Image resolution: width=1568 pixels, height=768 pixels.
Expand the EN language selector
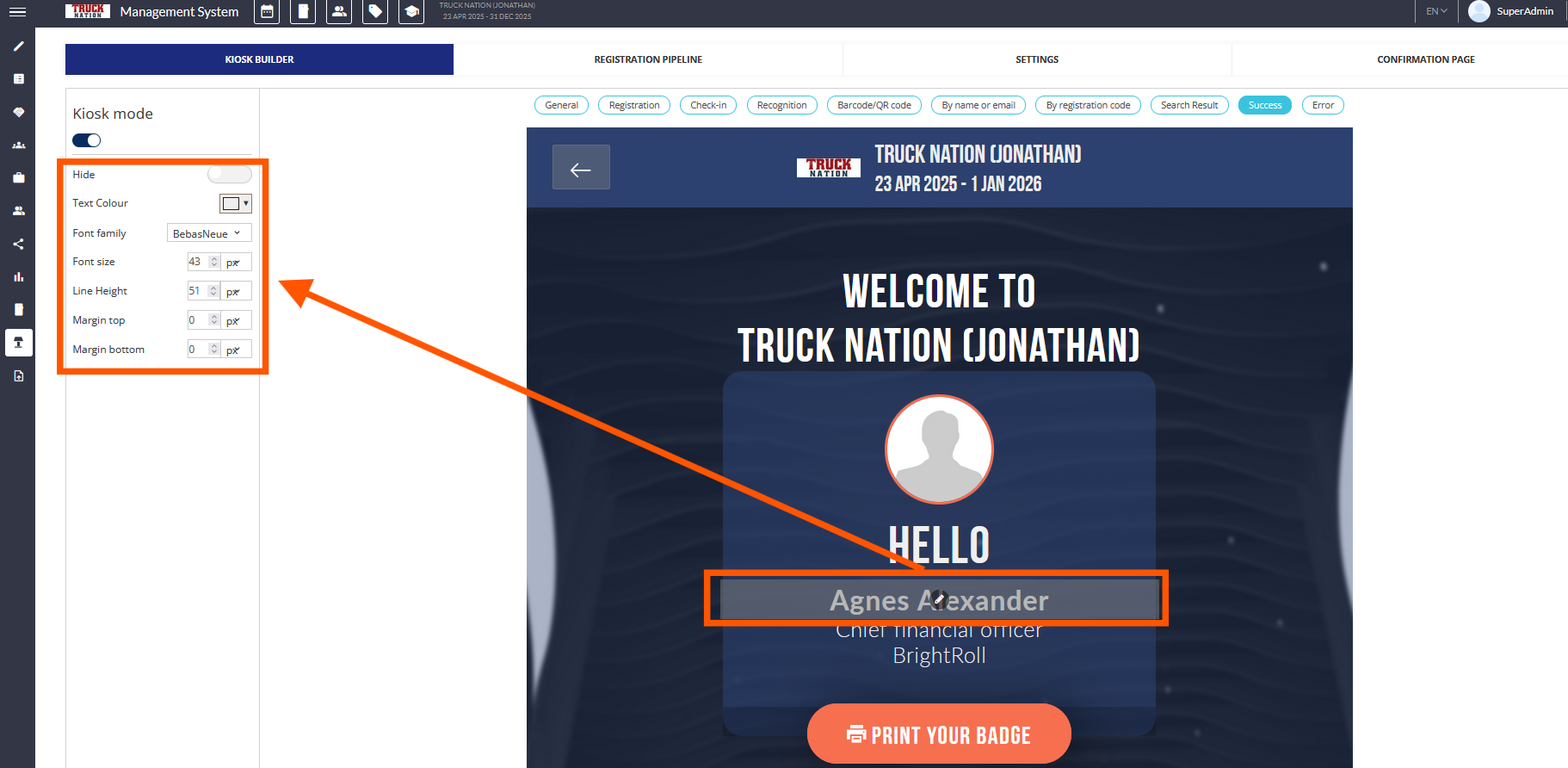(1436, 11)
